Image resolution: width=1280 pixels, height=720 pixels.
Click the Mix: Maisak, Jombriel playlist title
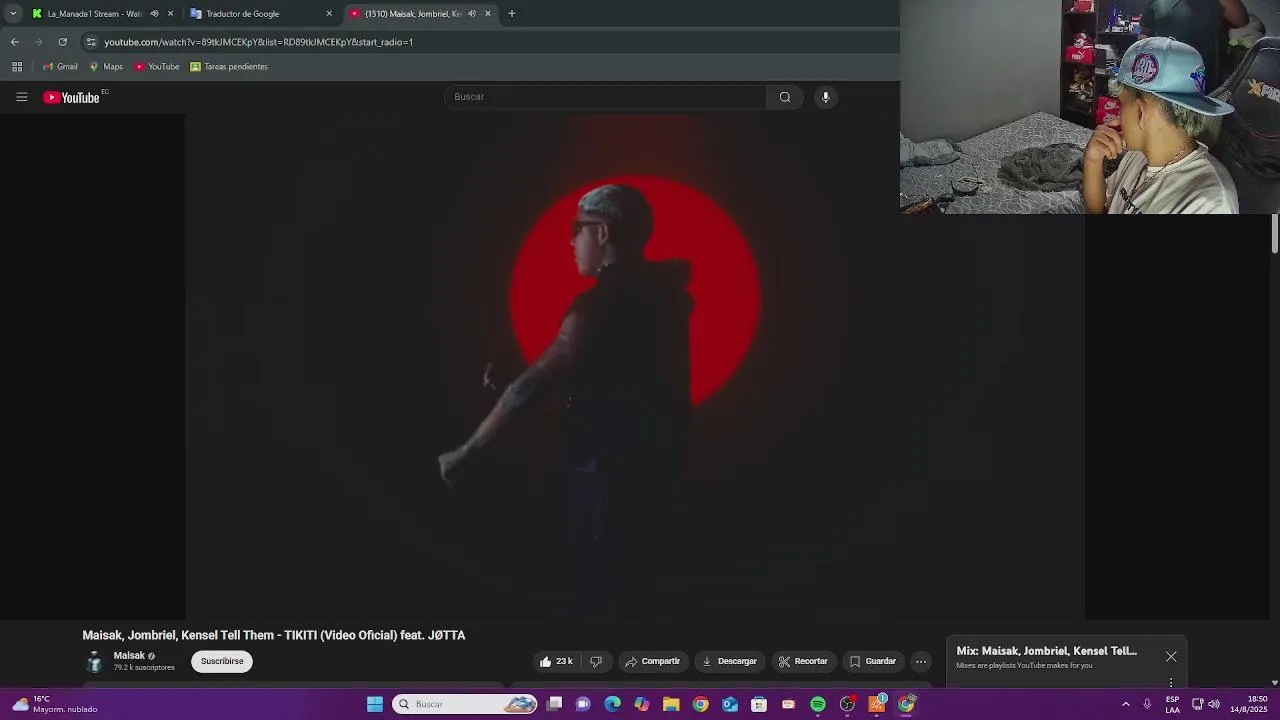[x=1046, y=651]
